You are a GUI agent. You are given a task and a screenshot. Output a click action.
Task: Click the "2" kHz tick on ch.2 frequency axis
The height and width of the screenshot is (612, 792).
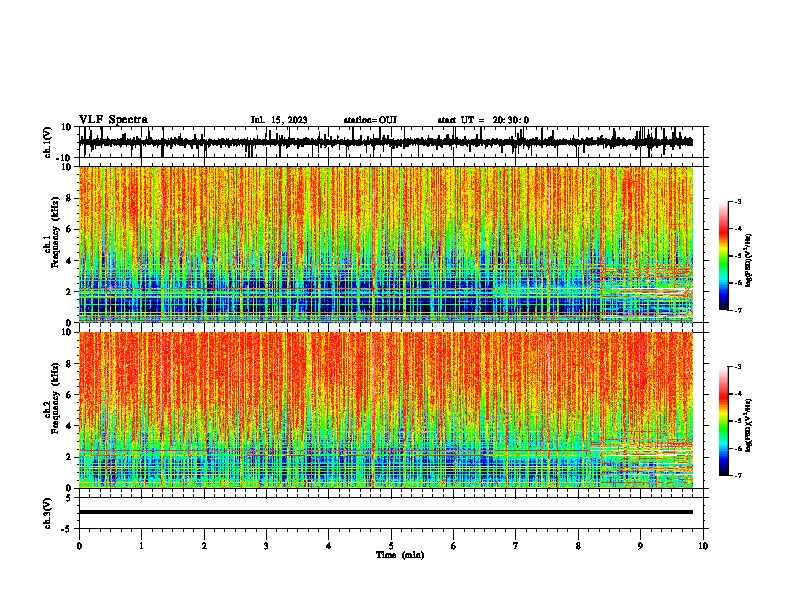pyautogui.click(x=70, y=457)
